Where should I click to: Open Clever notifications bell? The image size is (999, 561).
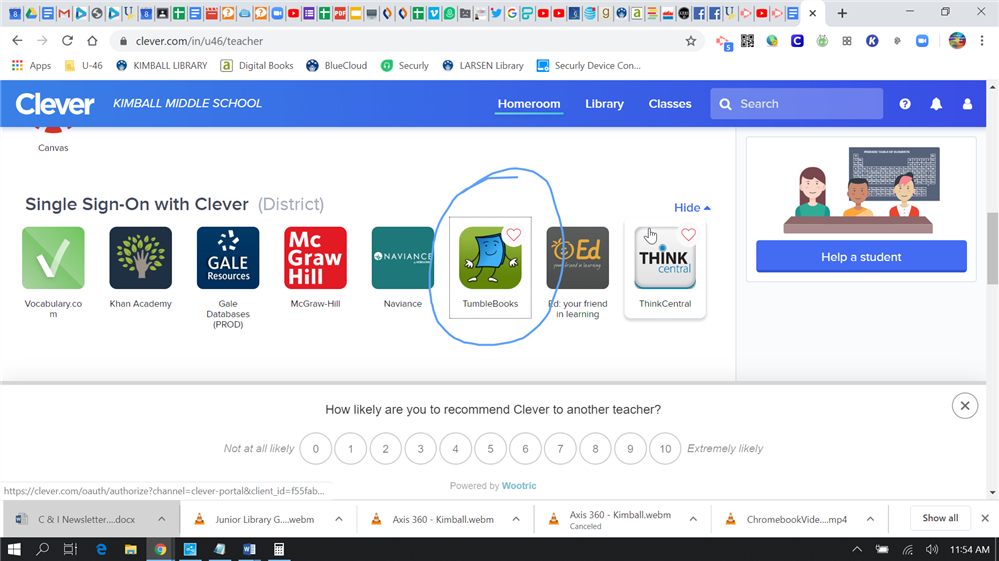click(936, 104)
